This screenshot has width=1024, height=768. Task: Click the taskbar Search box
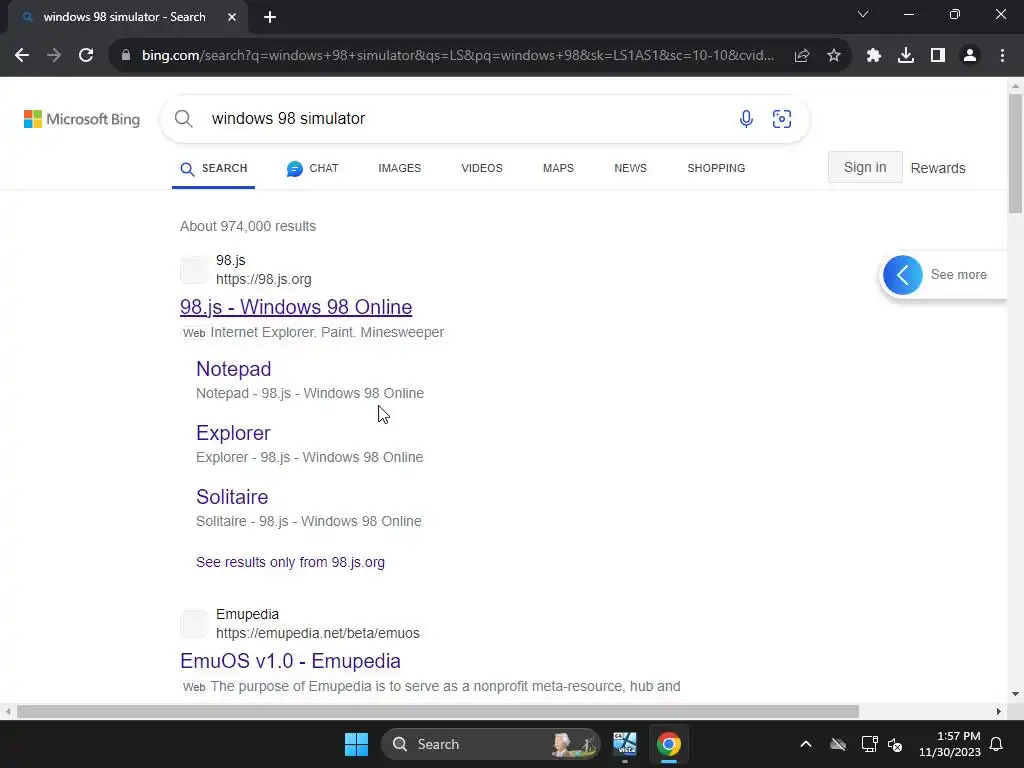[490, 744]
